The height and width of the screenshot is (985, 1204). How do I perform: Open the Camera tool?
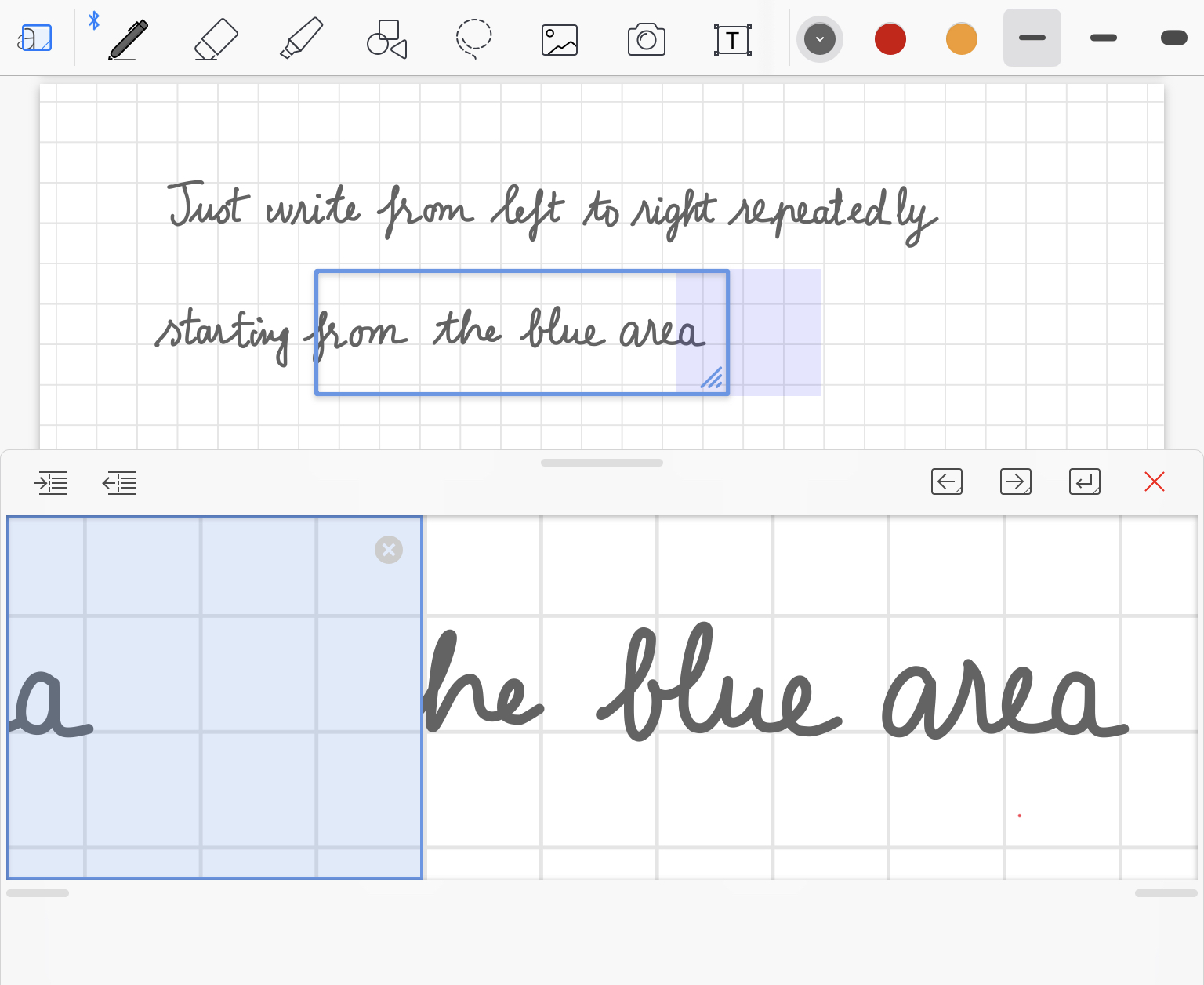(x=647, y=39)
